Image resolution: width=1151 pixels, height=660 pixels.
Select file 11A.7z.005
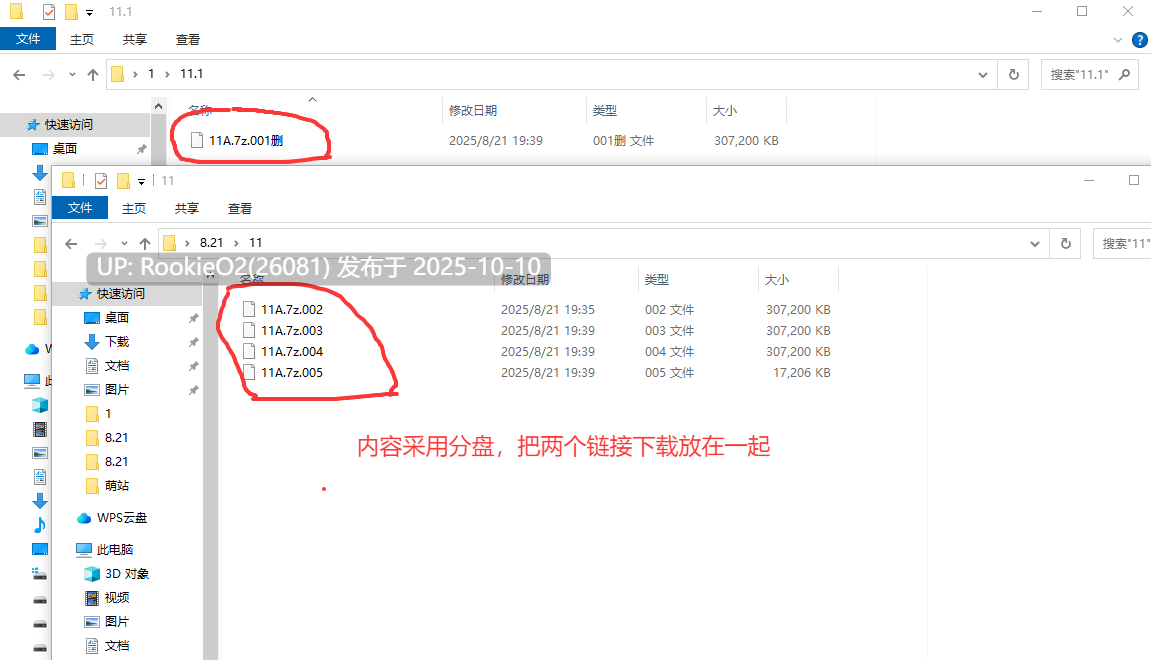[292, 372]
